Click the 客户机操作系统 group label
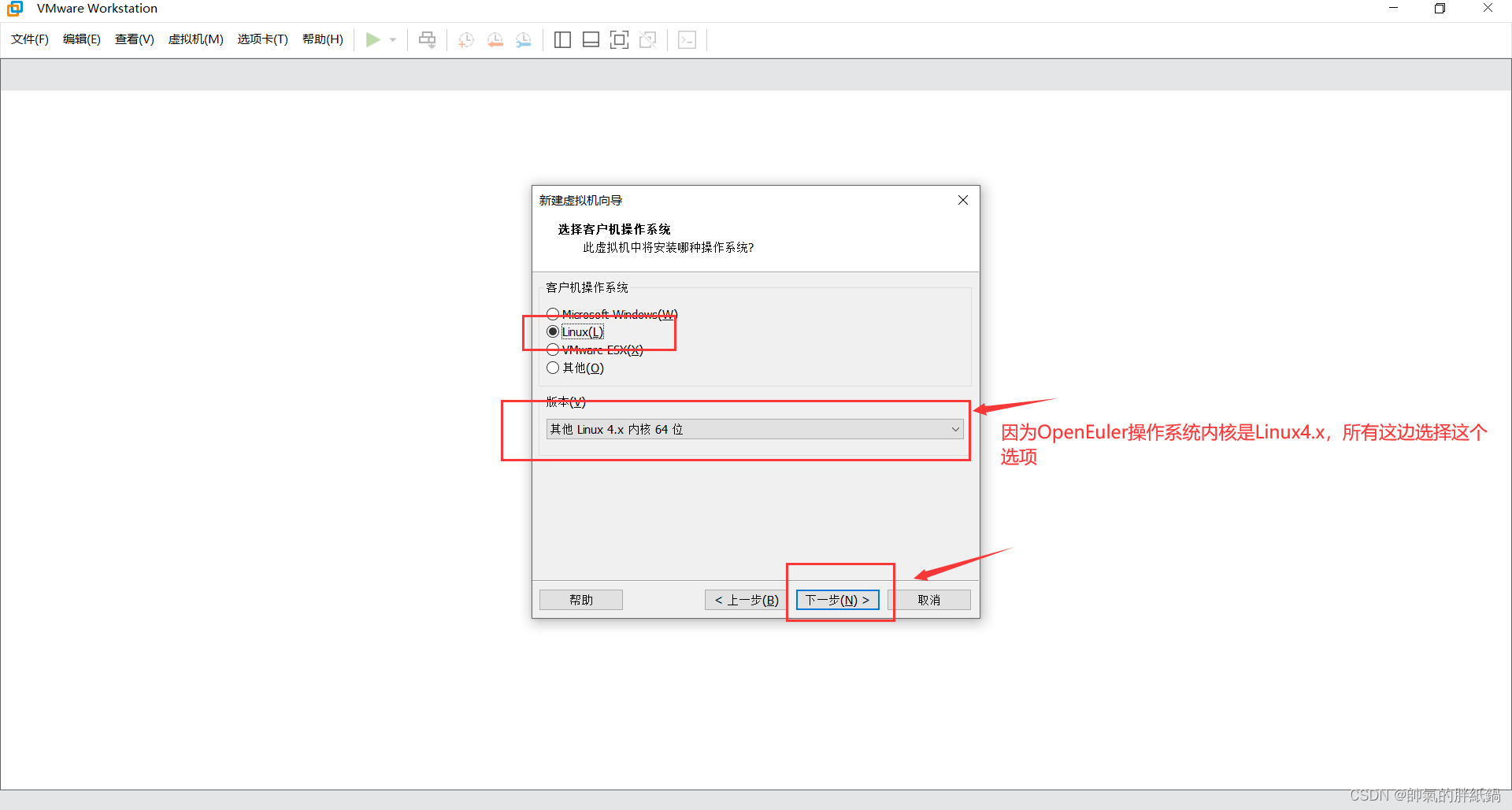Viewport: 1512px width, 810px height. 587,287
